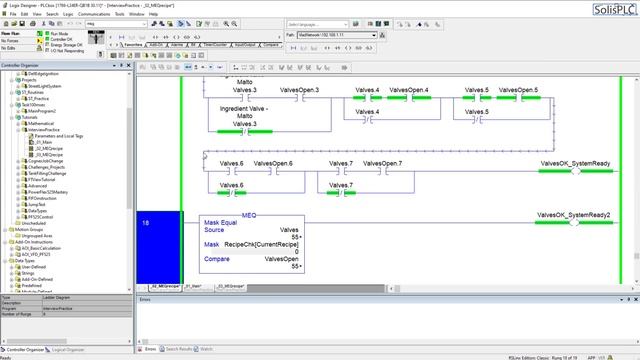Viewport: 640px width, 360px height.
Task: Click the ValvesOK_SystemReady2 output coil
Action: (574, 222)
